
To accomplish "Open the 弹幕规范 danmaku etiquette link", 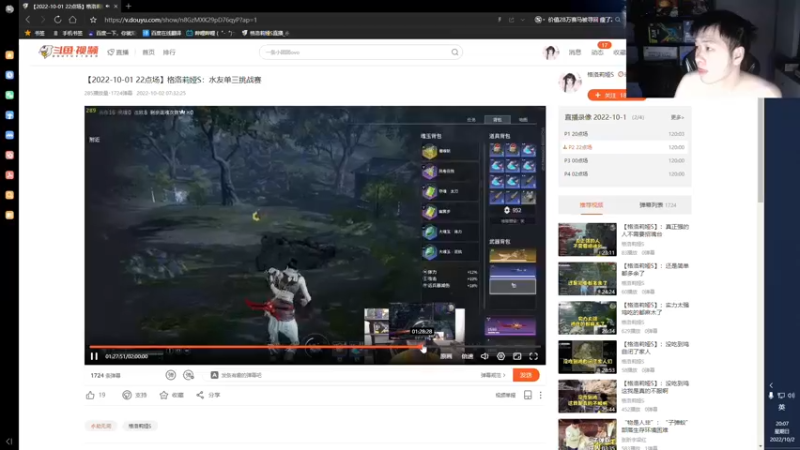I will [x=493, y=375].
